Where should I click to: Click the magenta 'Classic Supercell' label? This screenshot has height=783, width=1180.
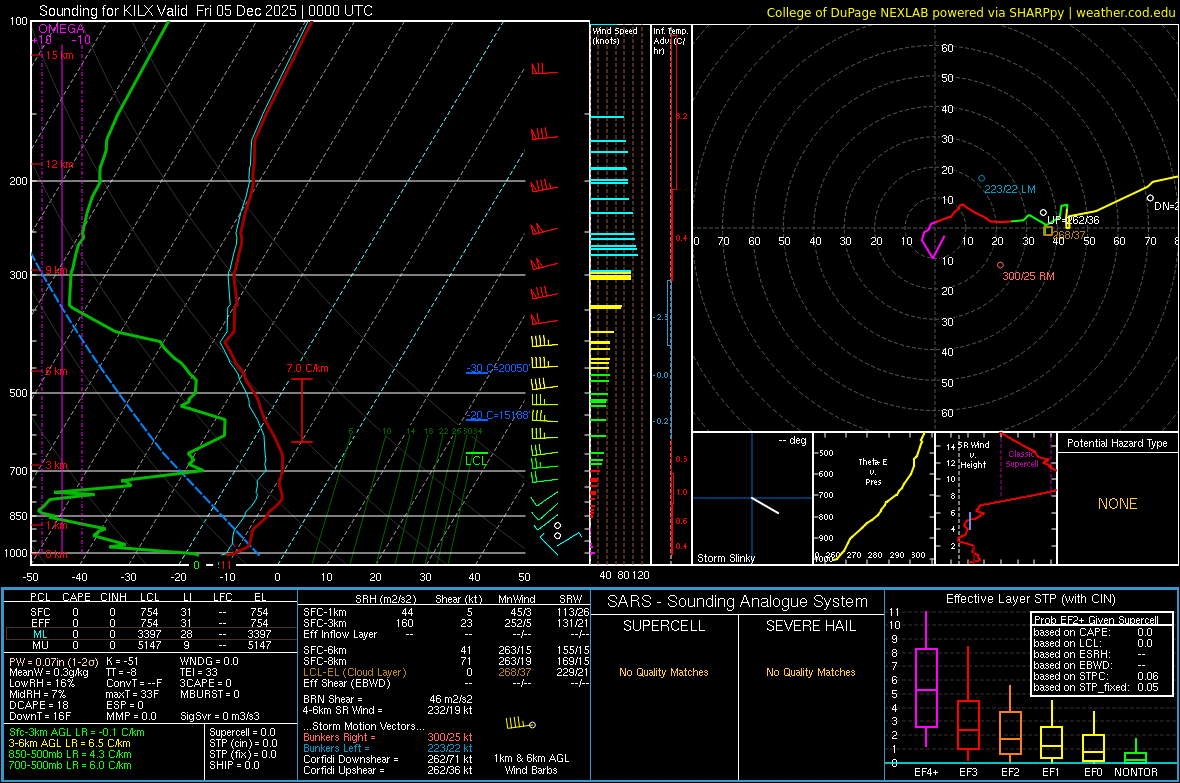tap(1022, 459)
